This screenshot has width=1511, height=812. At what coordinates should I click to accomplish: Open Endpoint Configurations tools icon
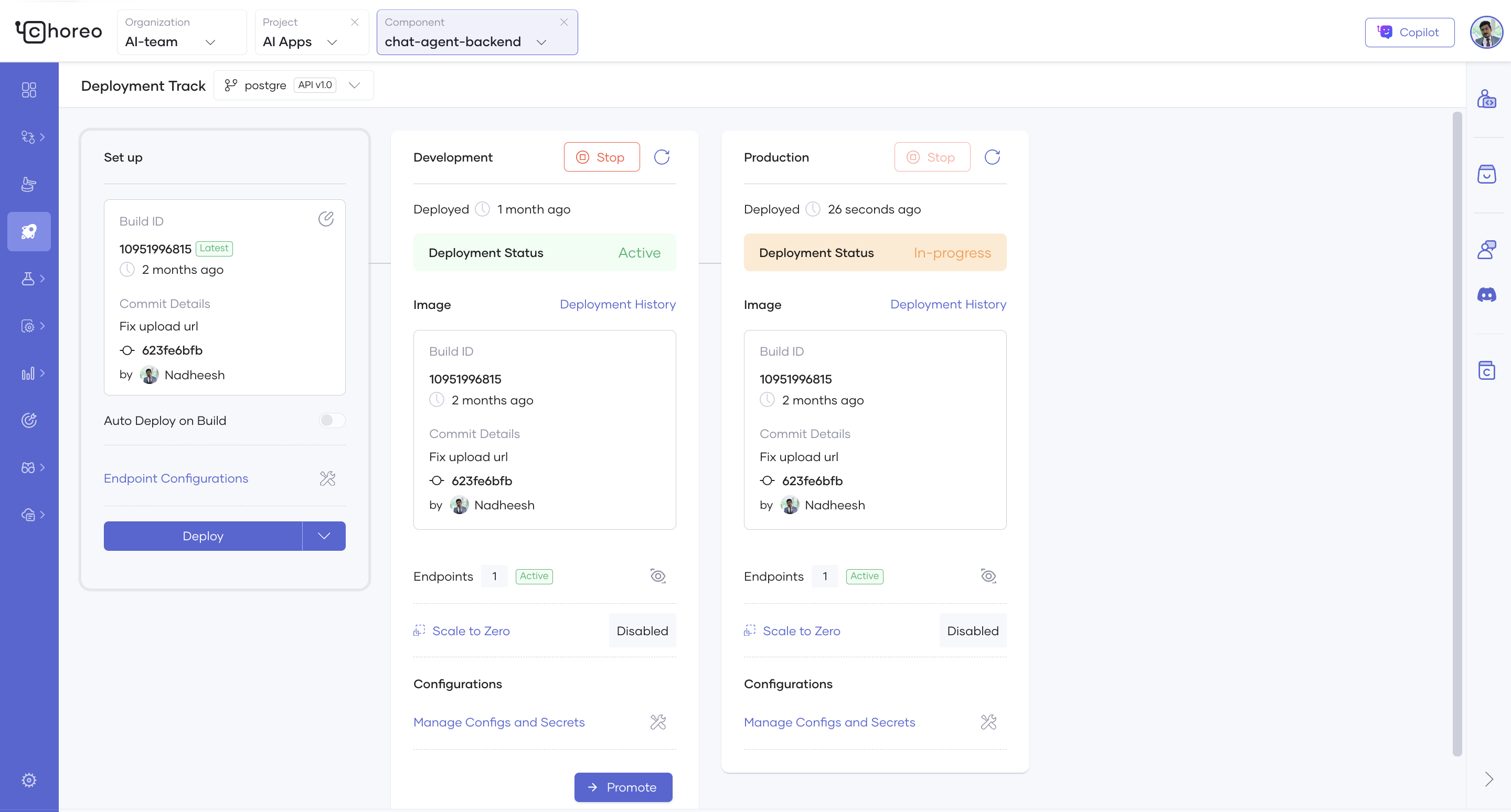point(327,478)
